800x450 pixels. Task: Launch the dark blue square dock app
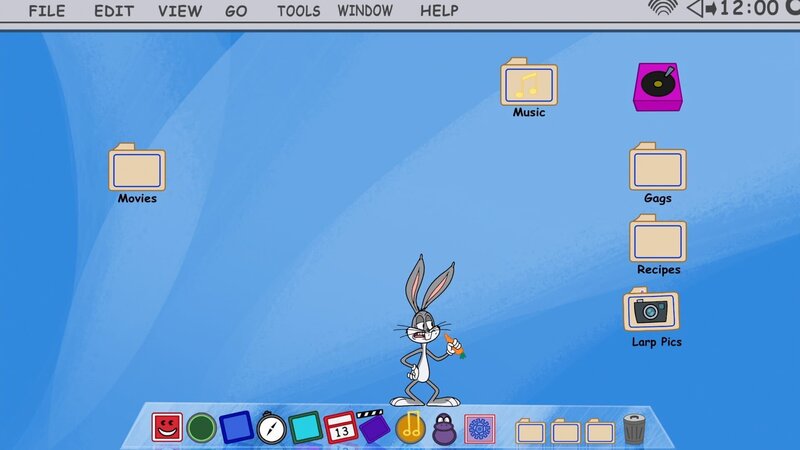[x=236, y=427]
